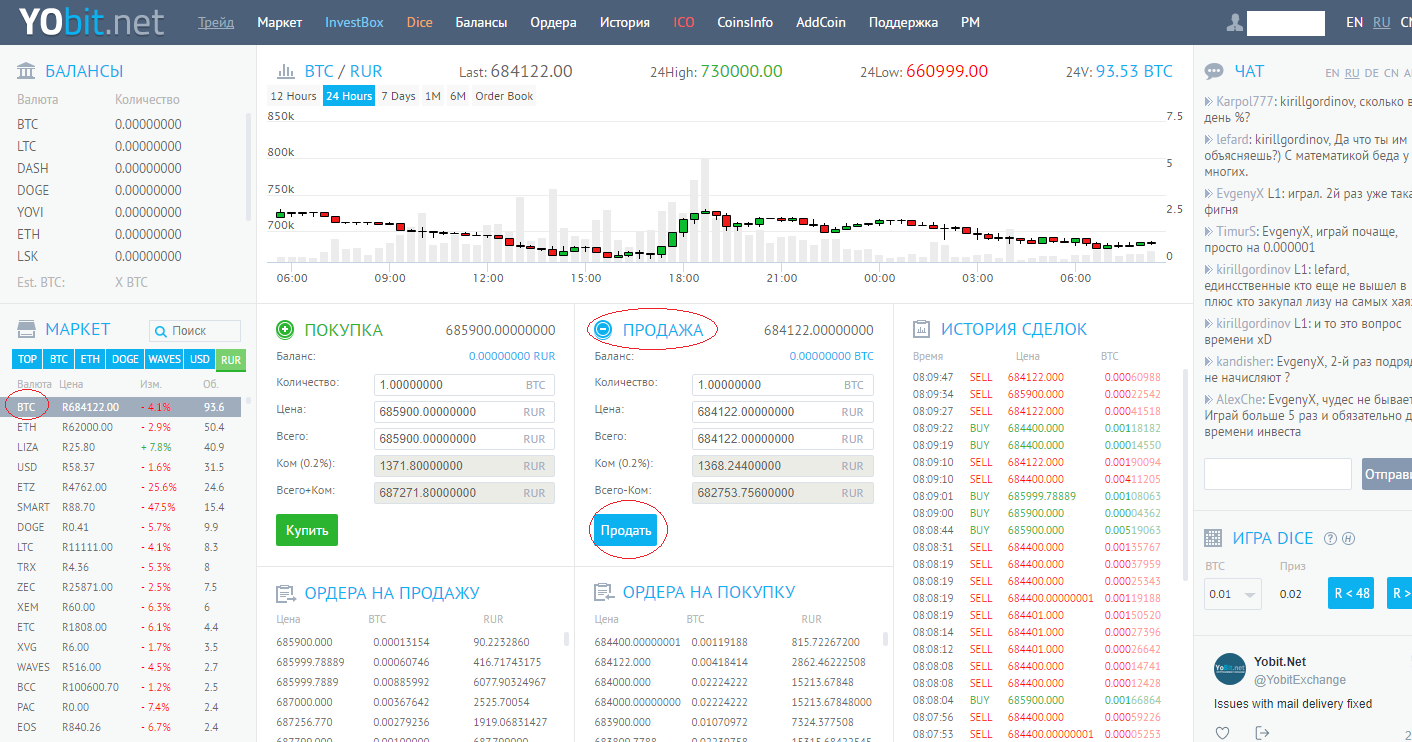
Task: Show the Order Book chart view
Action: pos(504,96)
